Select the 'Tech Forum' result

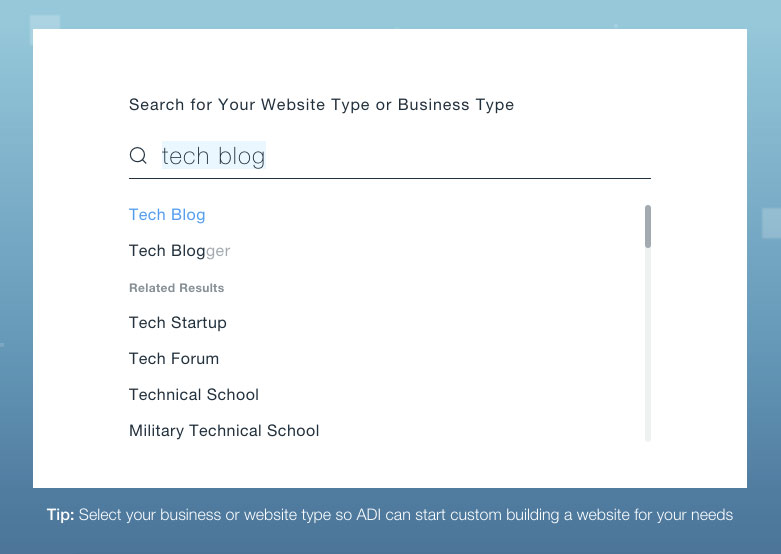click(x=174, y=359)
